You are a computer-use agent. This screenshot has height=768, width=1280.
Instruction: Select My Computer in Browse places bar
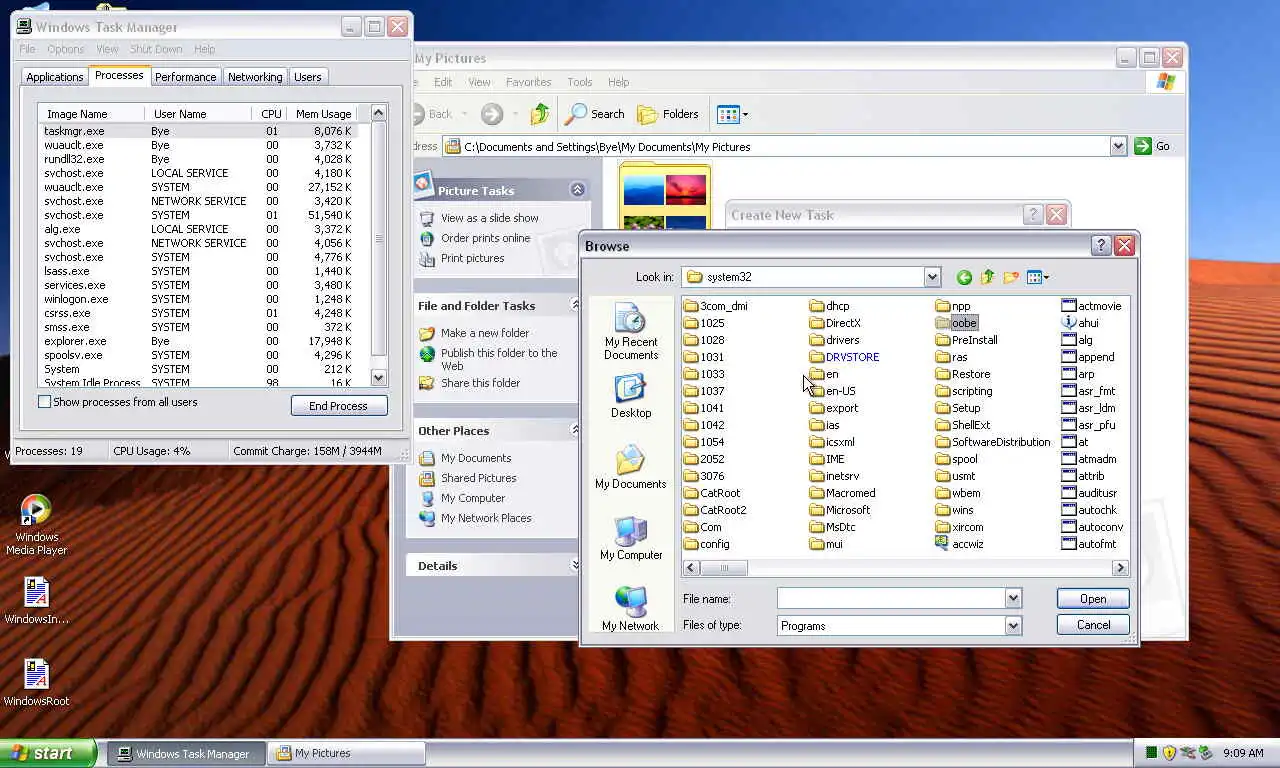tap(631, 538)
